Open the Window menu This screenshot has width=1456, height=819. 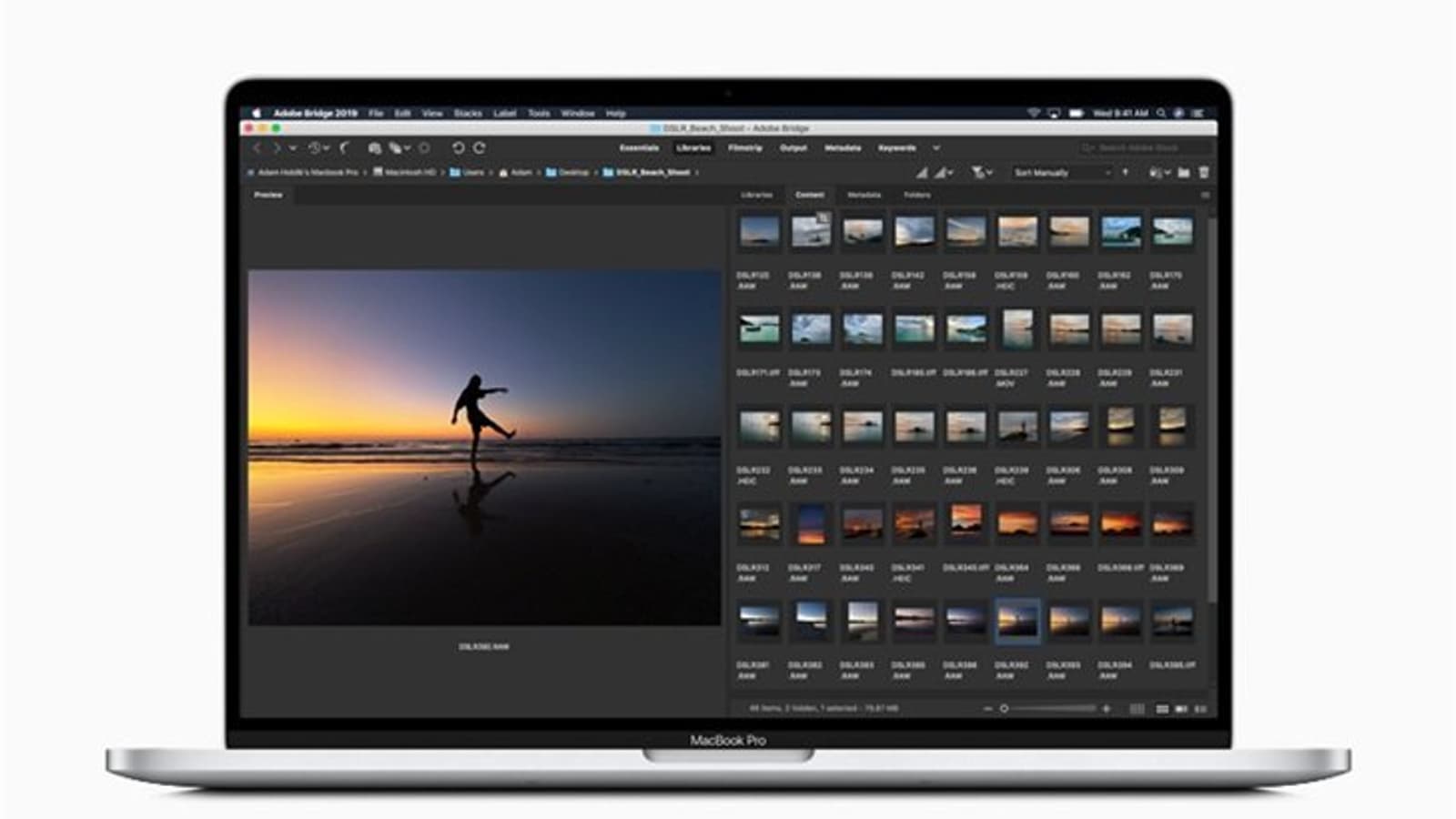578,113
